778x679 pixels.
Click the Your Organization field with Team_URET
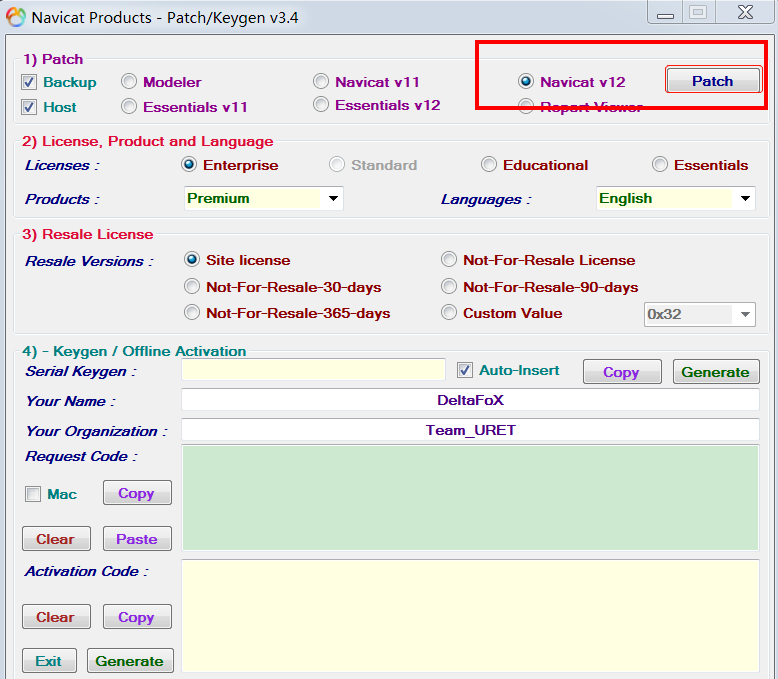470,430
